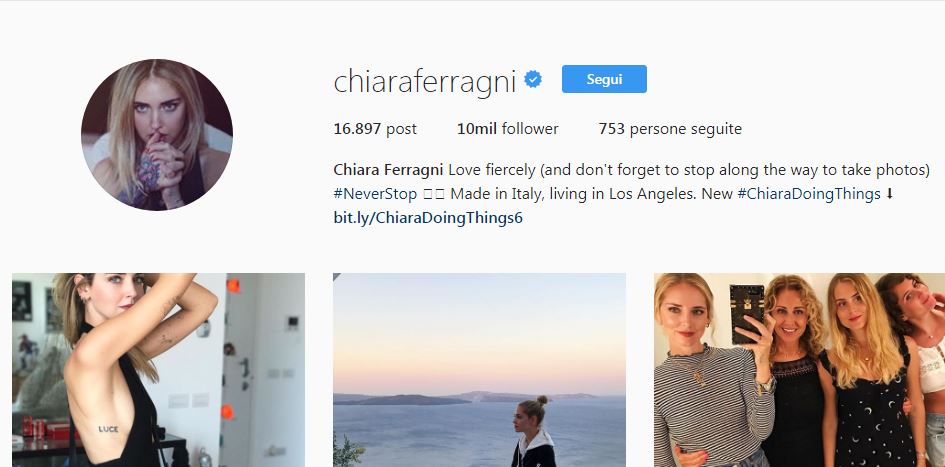
Task: Follow the account with the Segui button
Action: tap(604, 79)
